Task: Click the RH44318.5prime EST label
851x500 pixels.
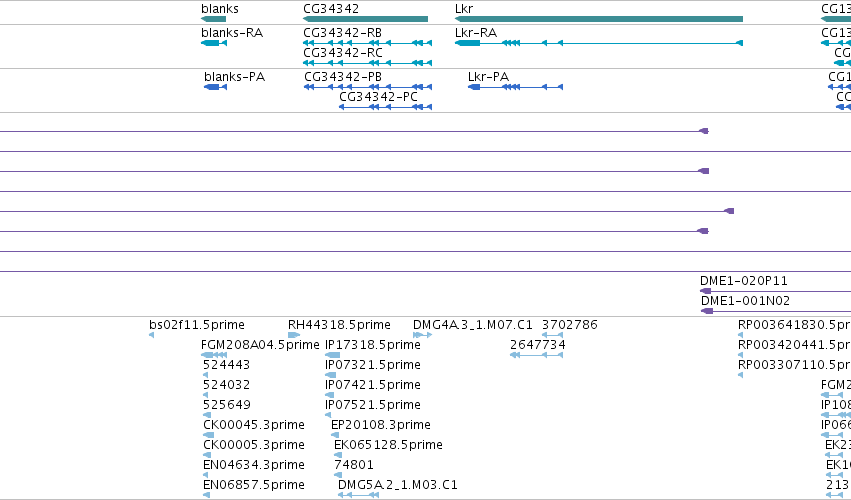Action: [339, 325]
